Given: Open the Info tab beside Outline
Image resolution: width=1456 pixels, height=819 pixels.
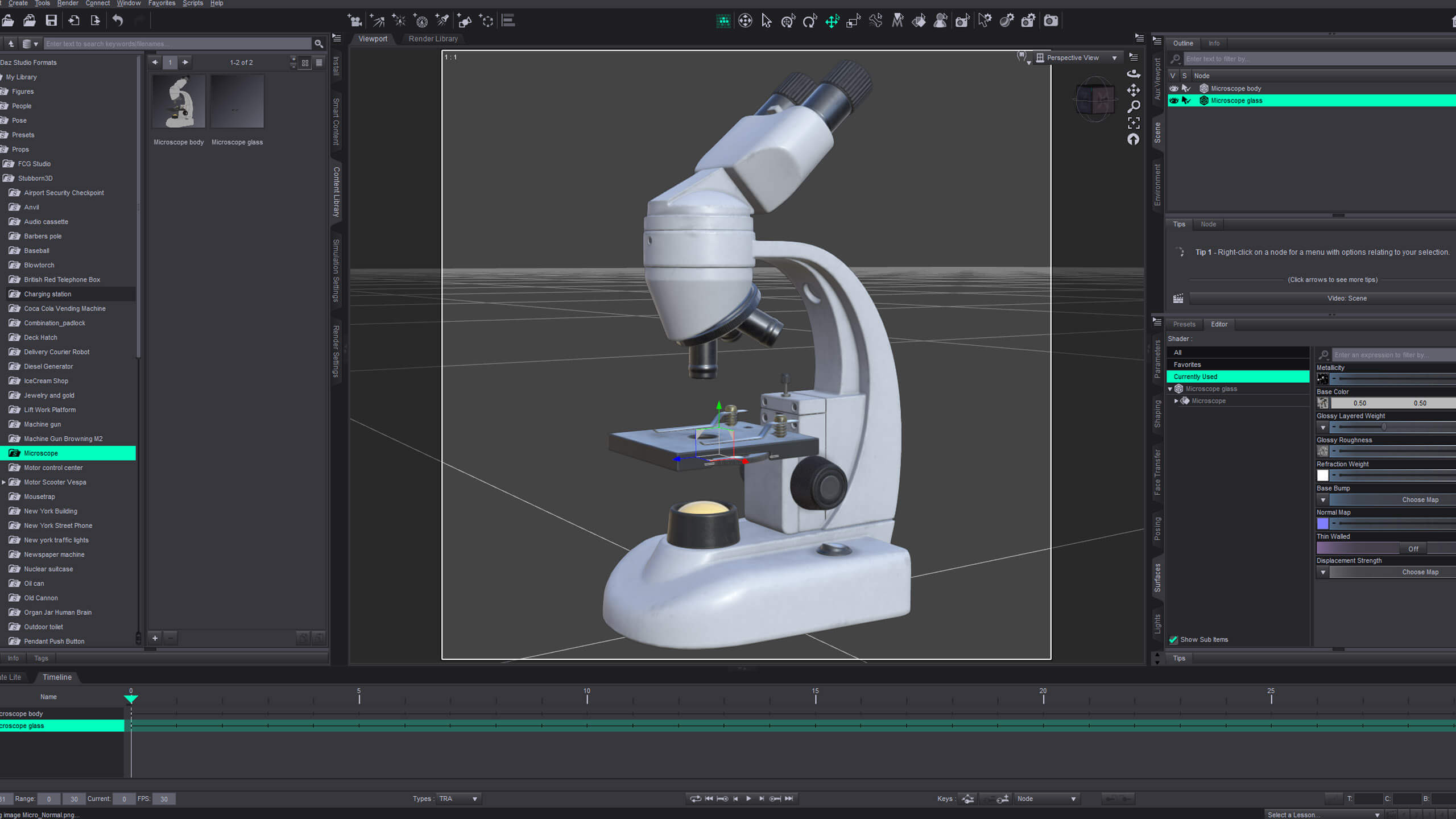Looking at the screenshot, I should [1214, 43].
